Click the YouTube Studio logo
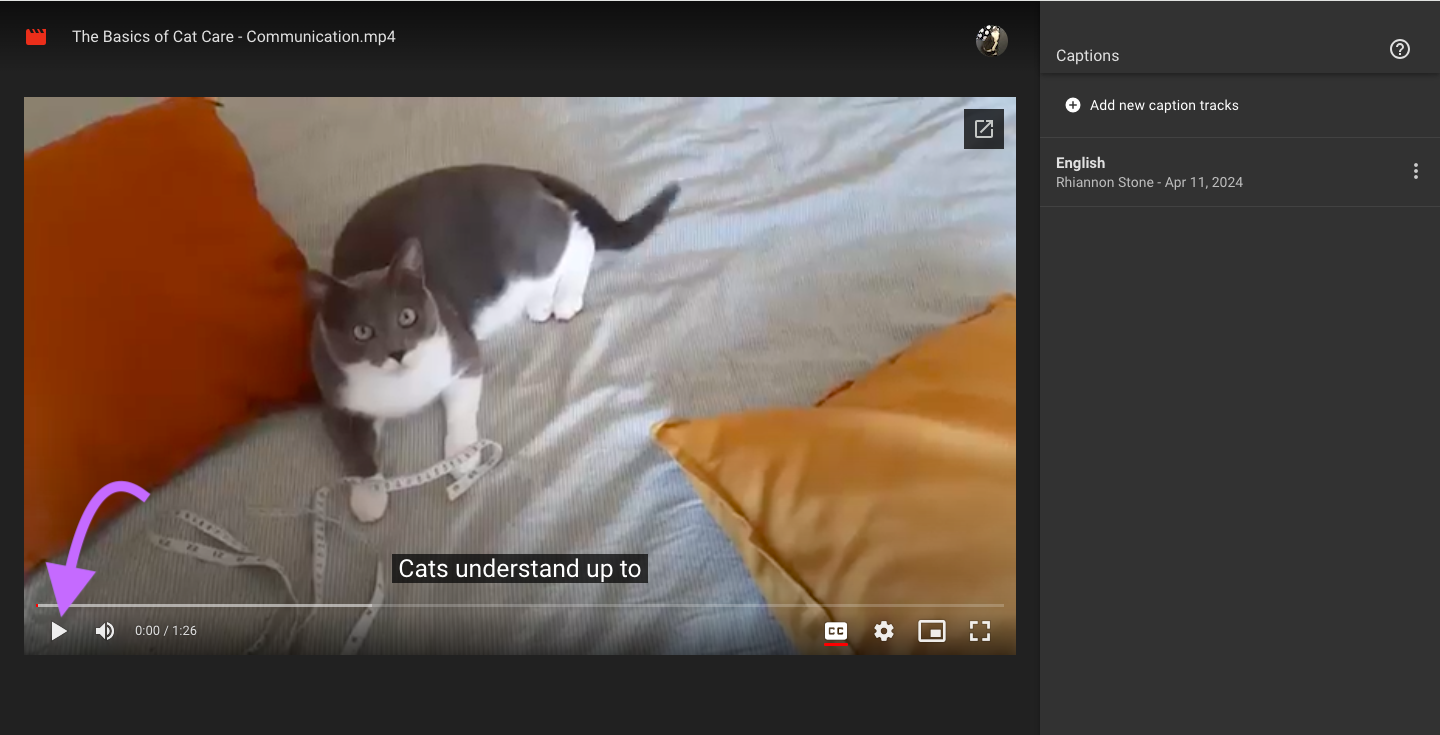The image size is (1440, 735). 36,36
